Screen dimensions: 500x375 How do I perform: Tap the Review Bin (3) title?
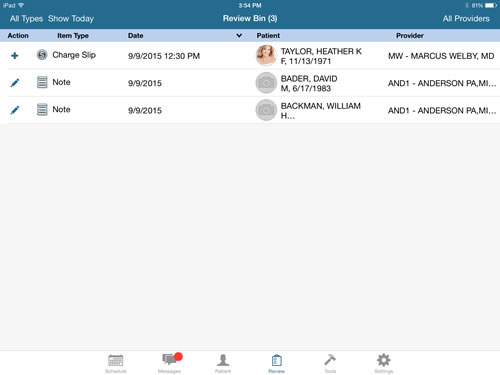pos(250,18)
